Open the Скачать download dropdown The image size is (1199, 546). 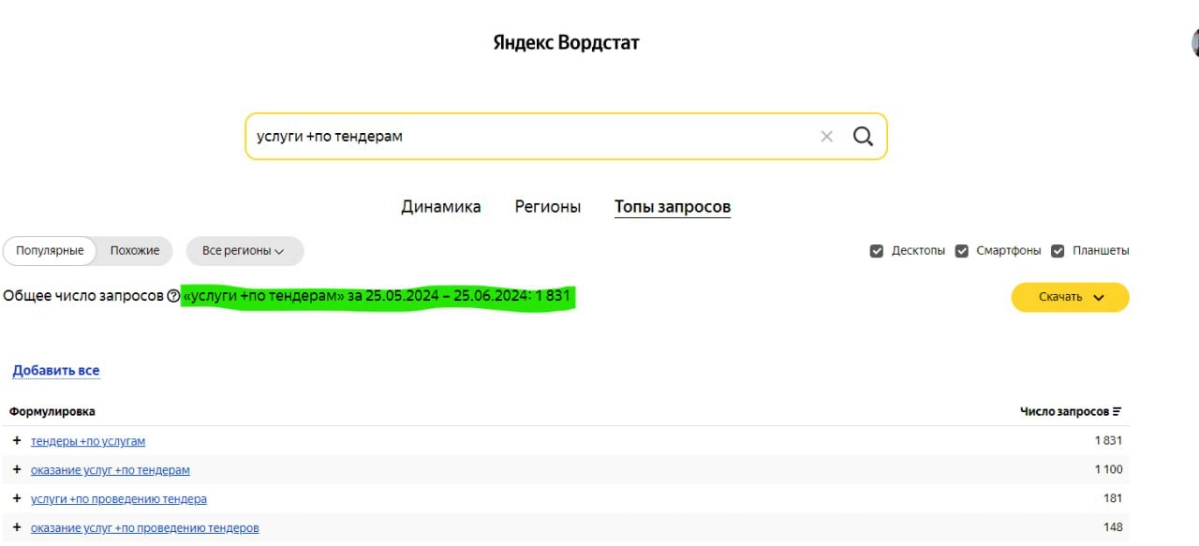pyautogui.click(x=1070, y=297)
